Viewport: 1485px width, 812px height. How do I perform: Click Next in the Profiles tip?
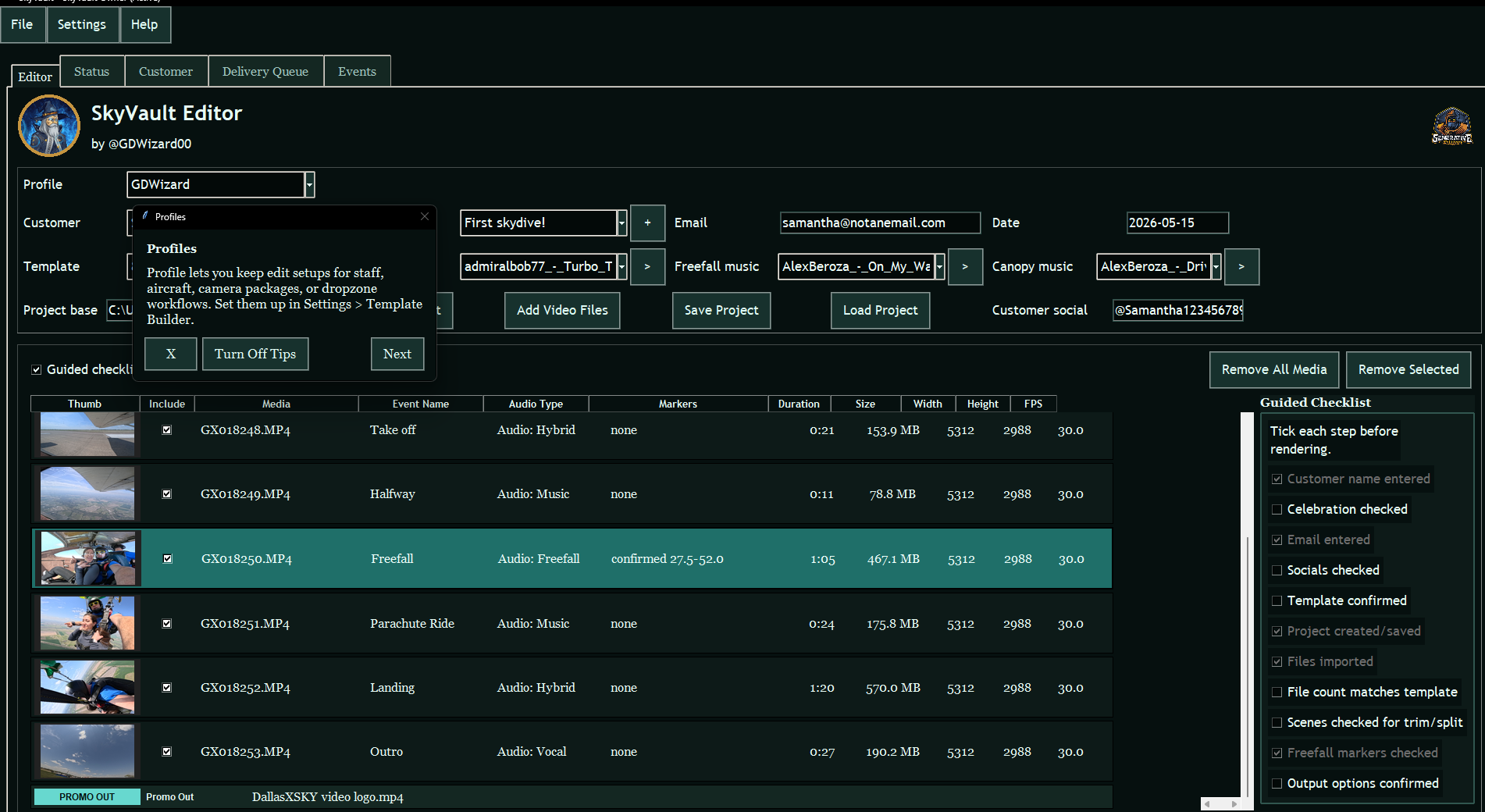397,354
